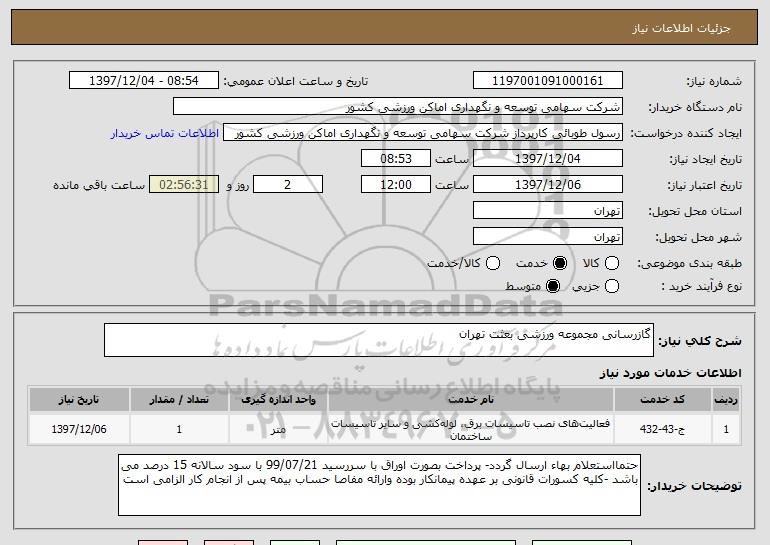770x545 pixels.
Task: Open the اطلاعات تماس خریدار link
Action: click(x=165, y=133)
